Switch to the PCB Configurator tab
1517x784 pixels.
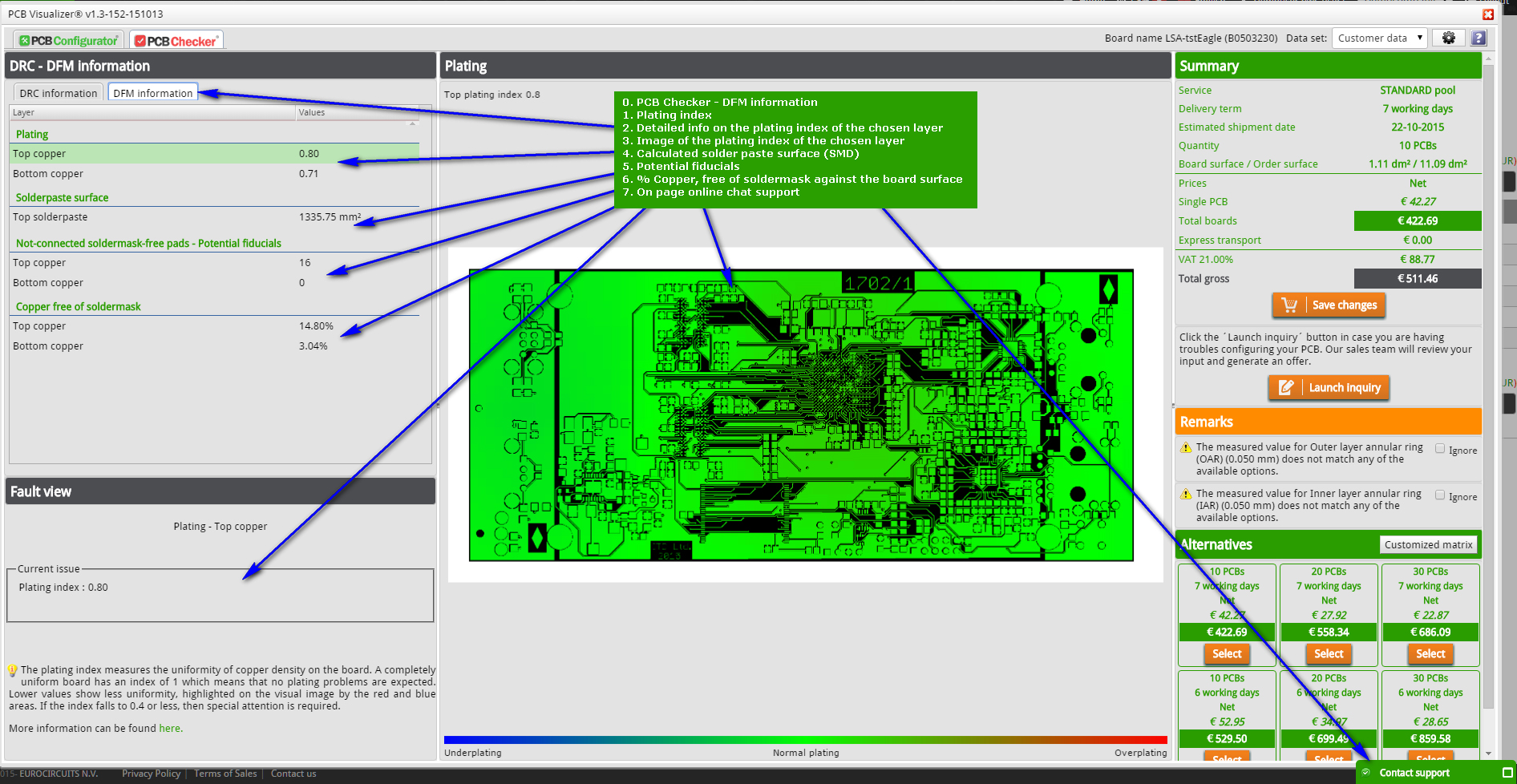tap(69, 41)
